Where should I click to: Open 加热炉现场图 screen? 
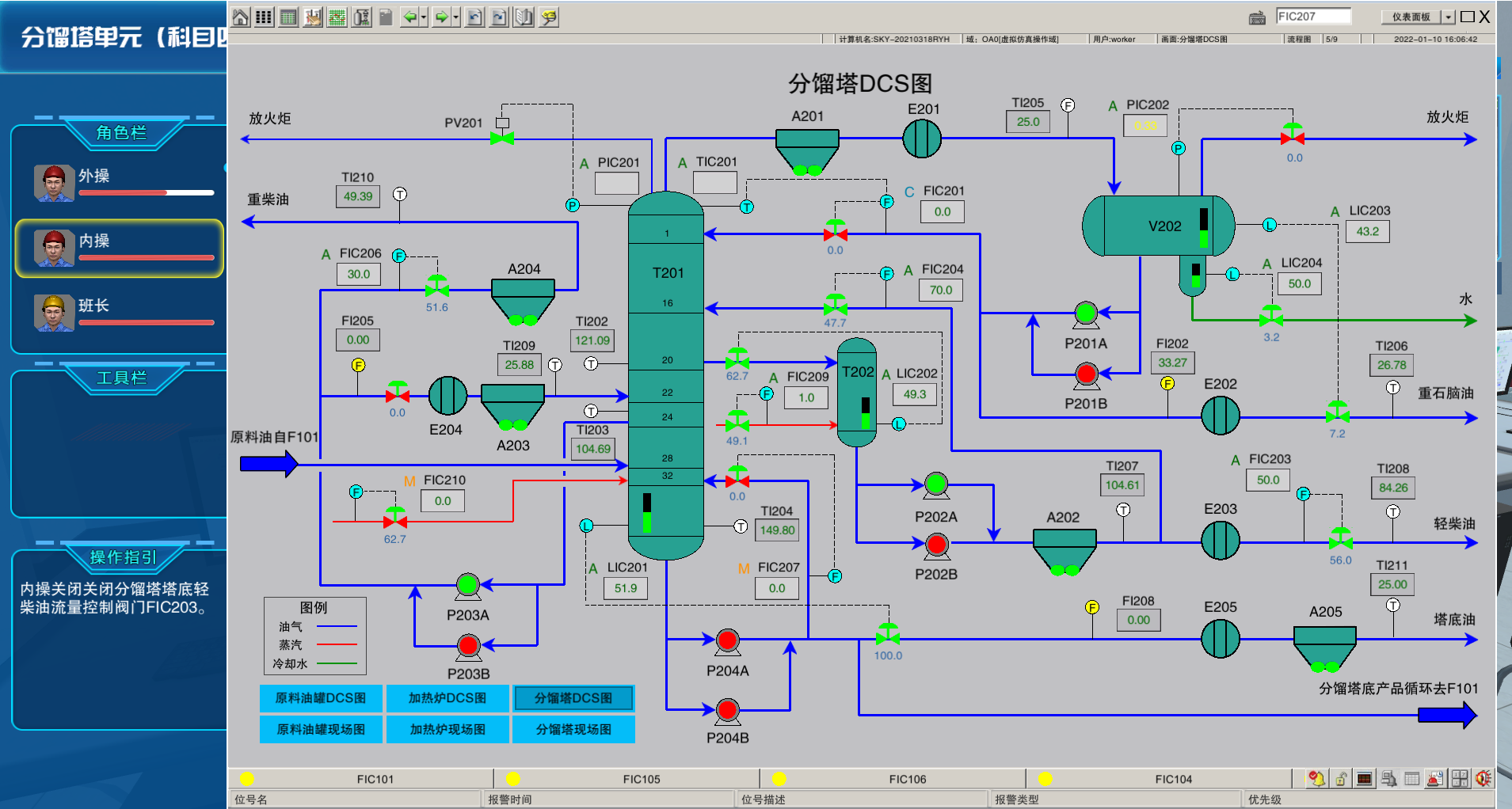[x=448, y=729]
